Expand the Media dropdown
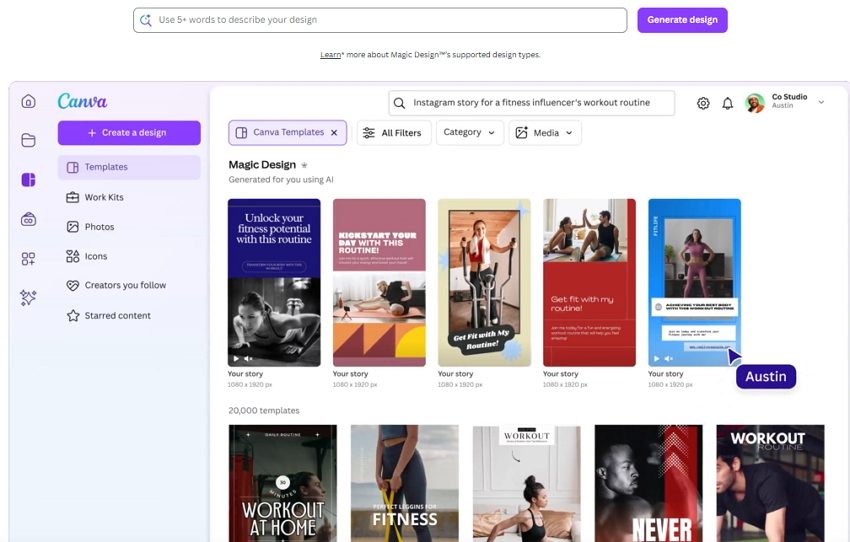The height and width of the screenshot is (542, 850). click(x=545, y=133)
